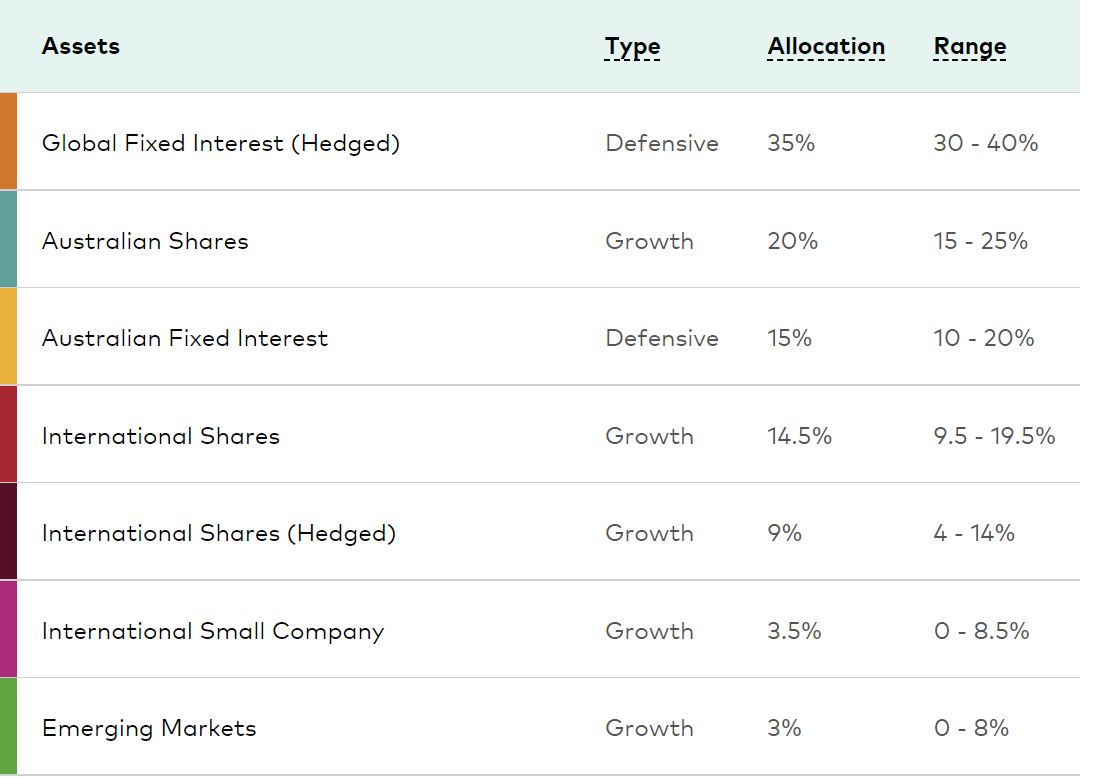Viewport: 1103px width, 778px height.
Task: Click the Type column header
Action: (x=632, y=47)
